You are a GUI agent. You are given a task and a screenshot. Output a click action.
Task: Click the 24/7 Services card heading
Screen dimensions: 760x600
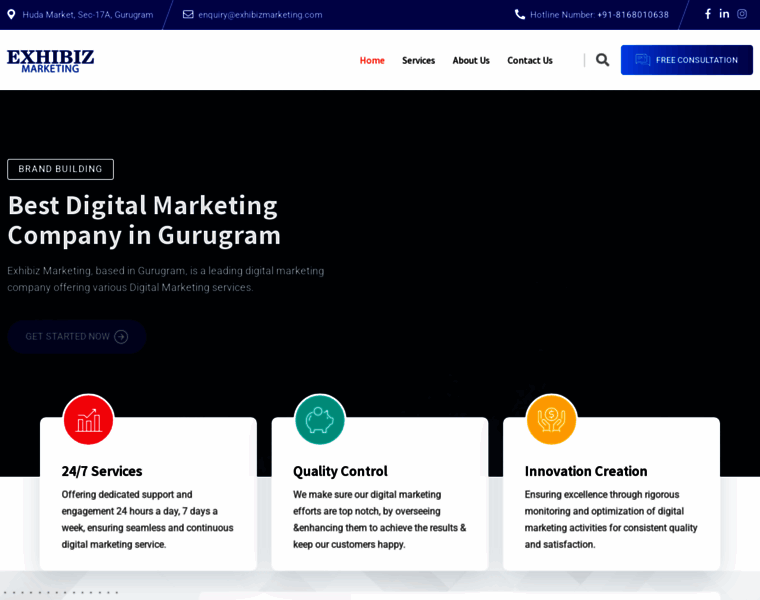[x=102, y=471]
